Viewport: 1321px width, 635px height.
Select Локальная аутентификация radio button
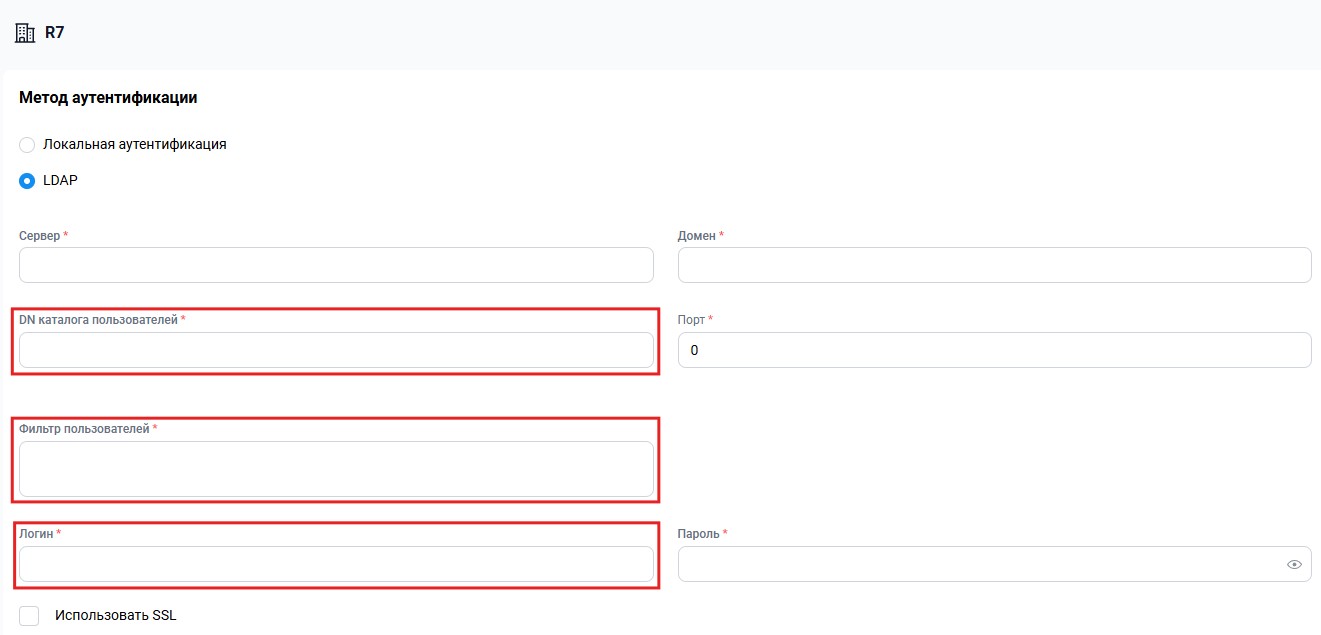[27, 145]
